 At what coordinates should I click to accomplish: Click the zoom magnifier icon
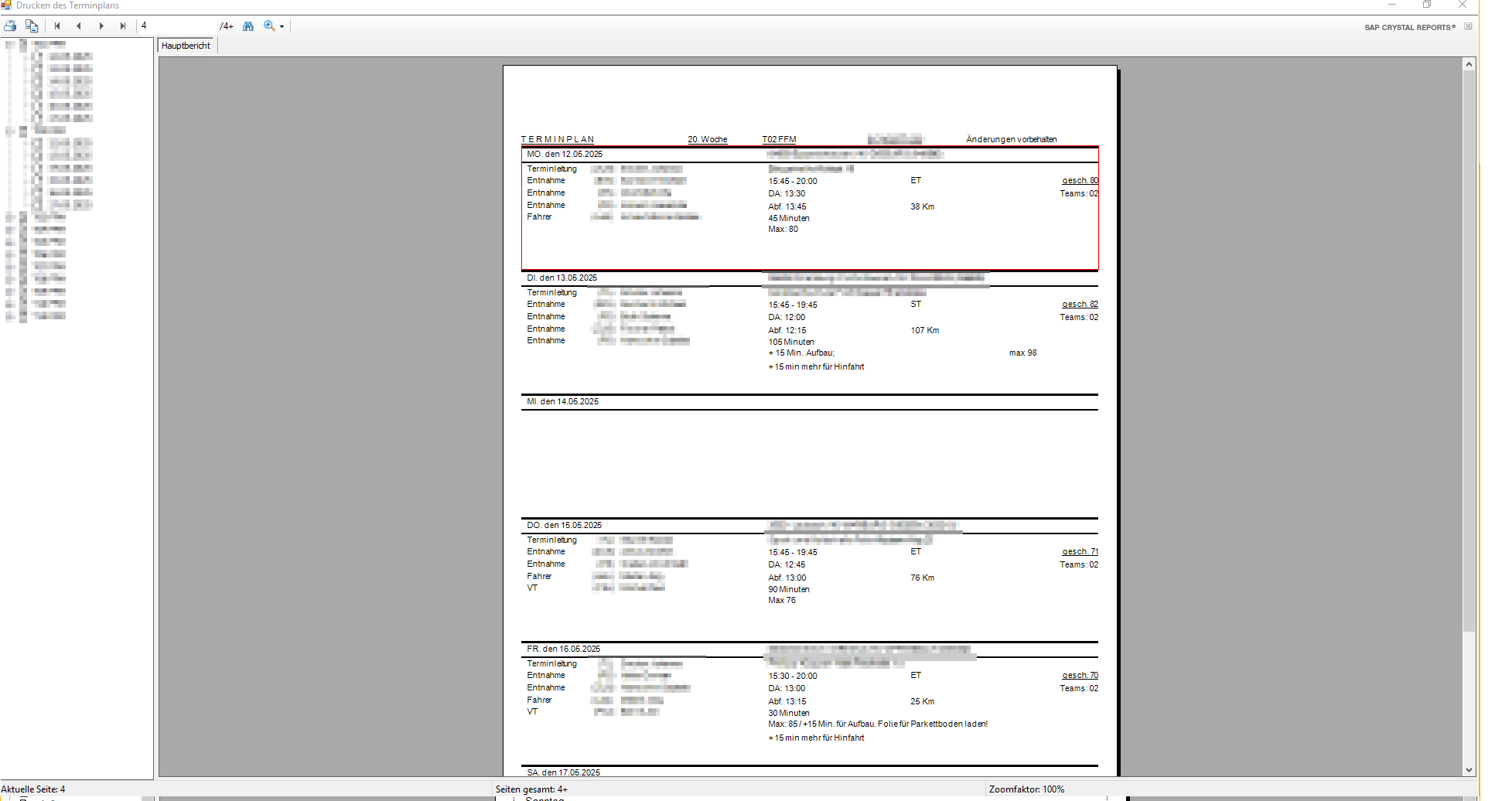[x=269, y=26]
